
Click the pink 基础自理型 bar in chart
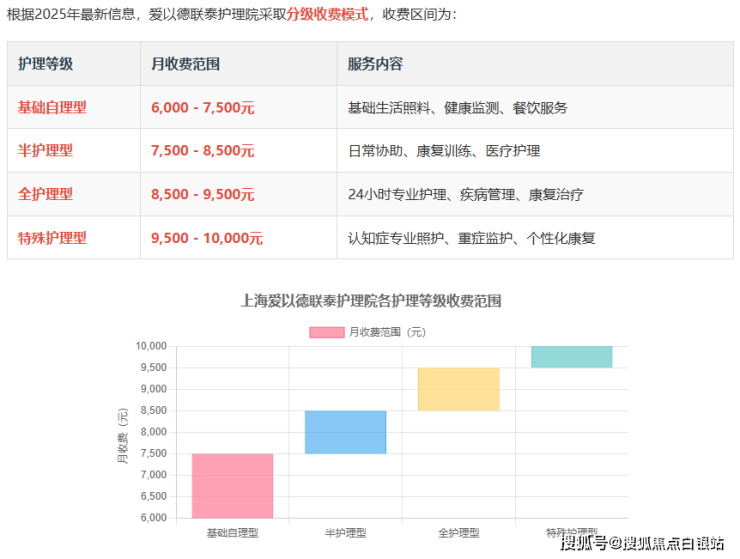coord(232,486)
